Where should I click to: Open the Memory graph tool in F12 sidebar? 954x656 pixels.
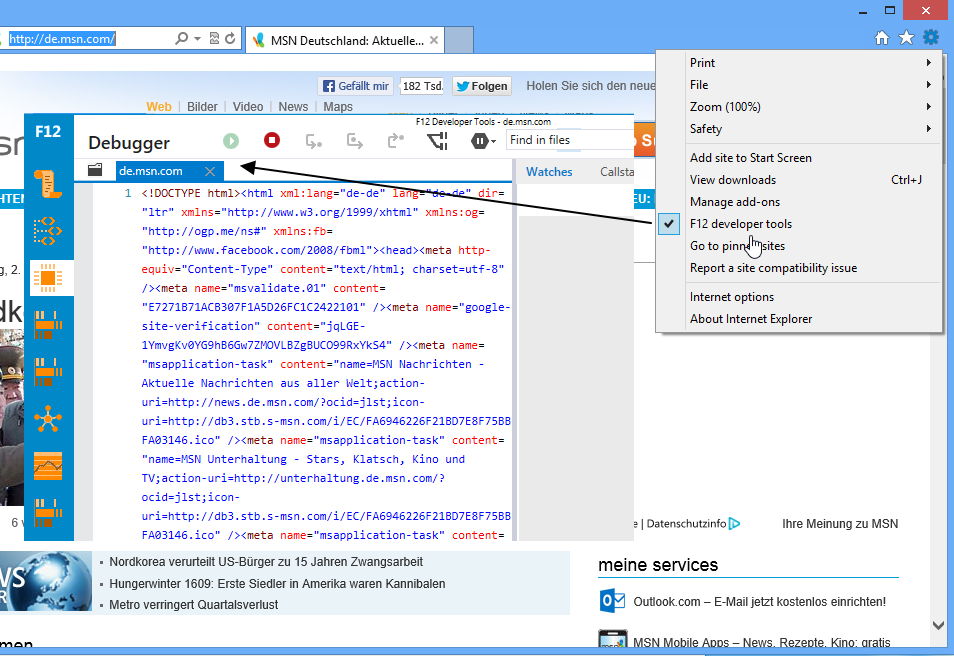coord(48,466)
